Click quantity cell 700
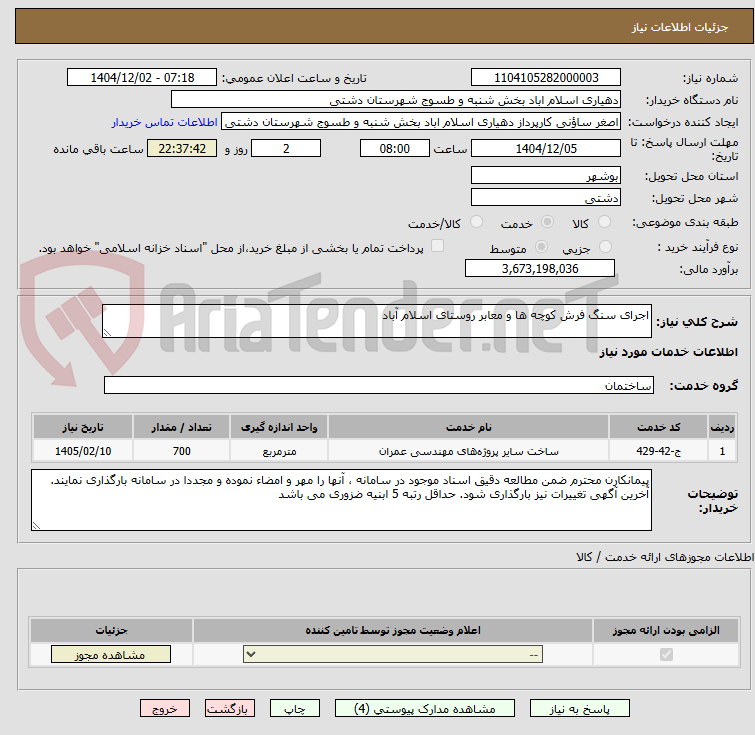Viewport: 755px width, 735px height. point(182,451)
